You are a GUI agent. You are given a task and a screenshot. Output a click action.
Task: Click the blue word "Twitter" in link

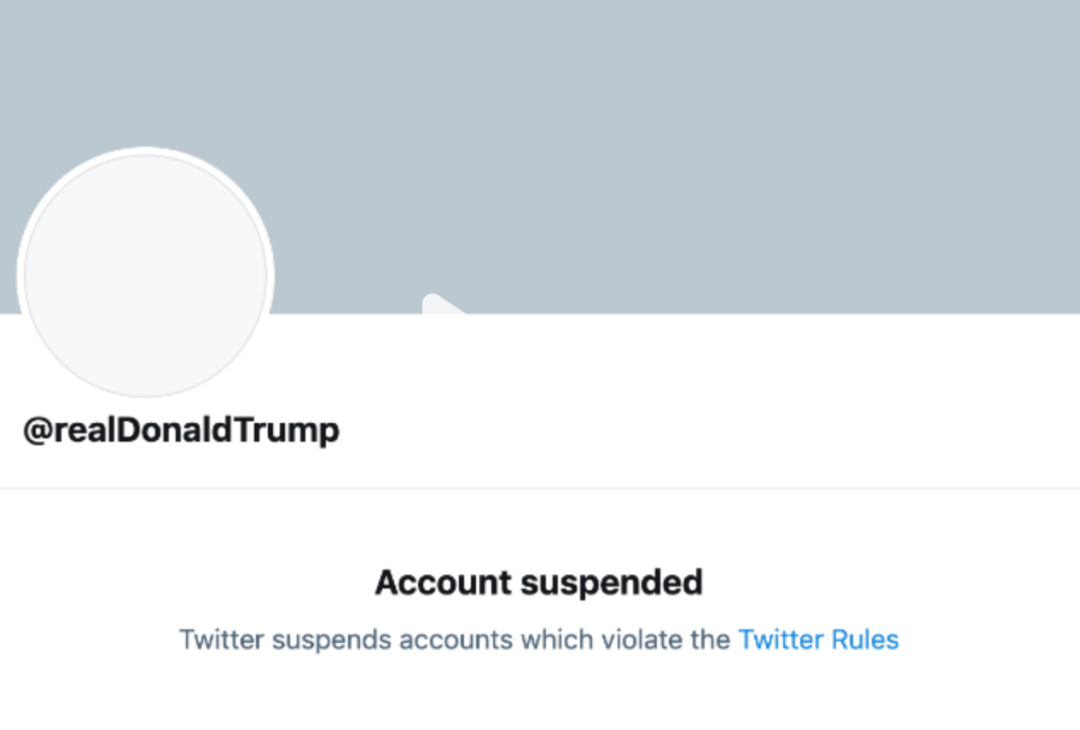pyautogui.click(x=777, y=639)
